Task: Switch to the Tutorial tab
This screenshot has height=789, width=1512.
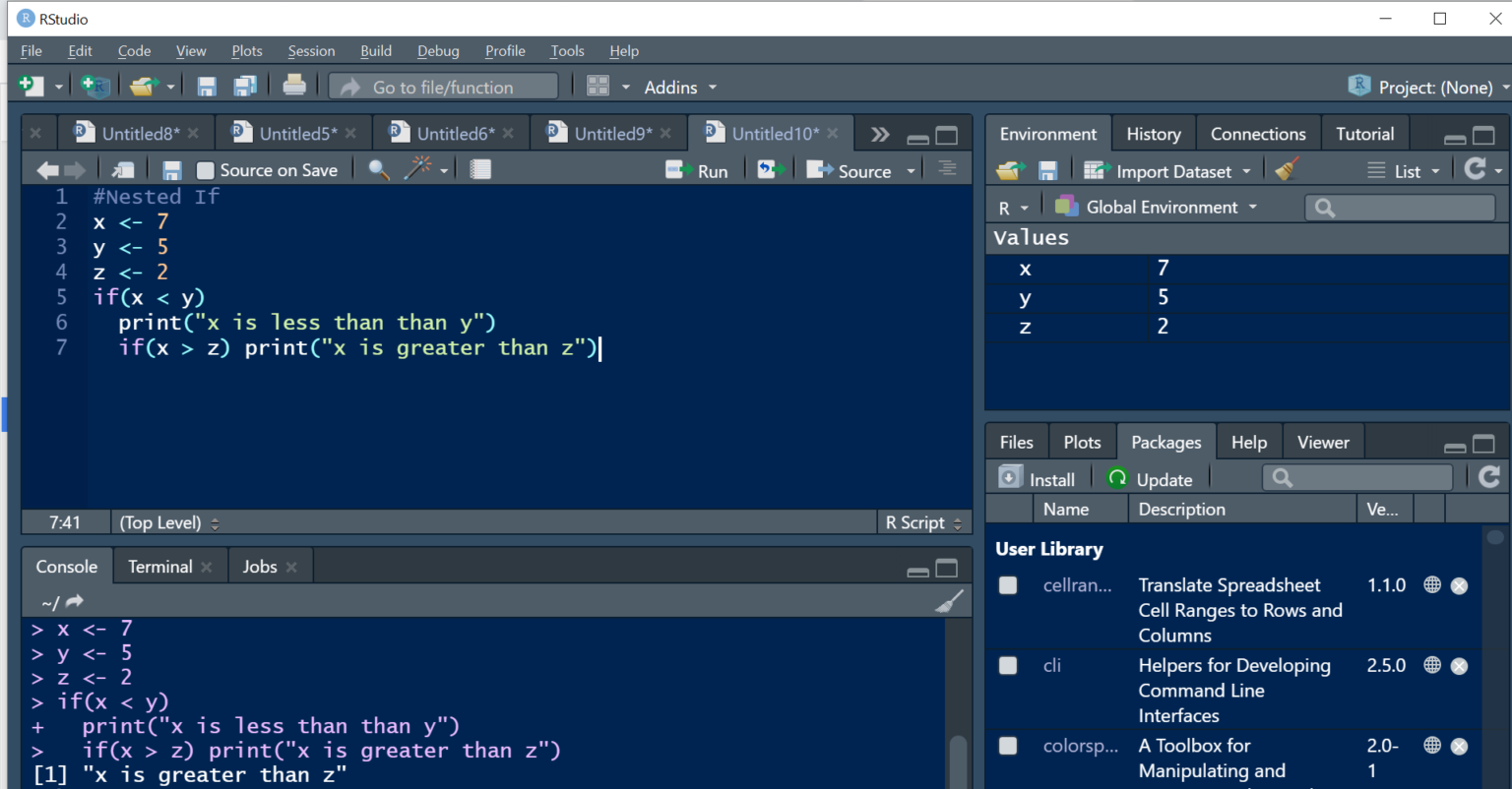Action: point(1364,134)
